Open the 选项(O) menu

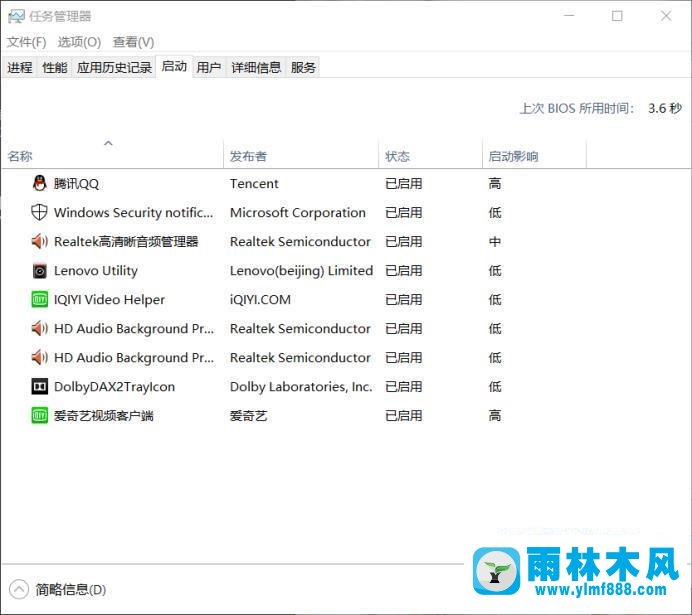[79, 42]
